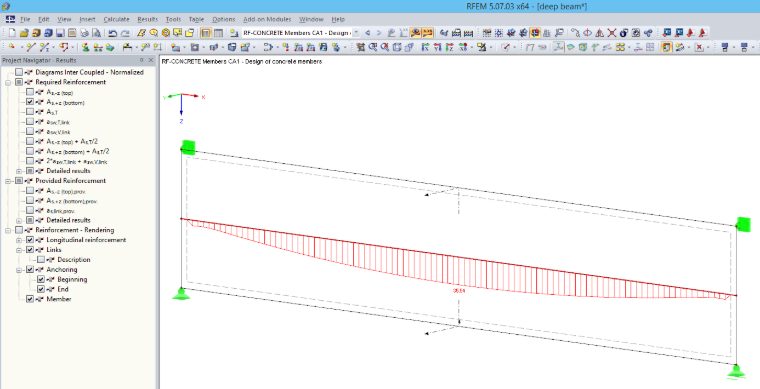Screen dimensions: 760x389
Task: Open the Add-on Modules menu
Action: (x=267, y=19)
